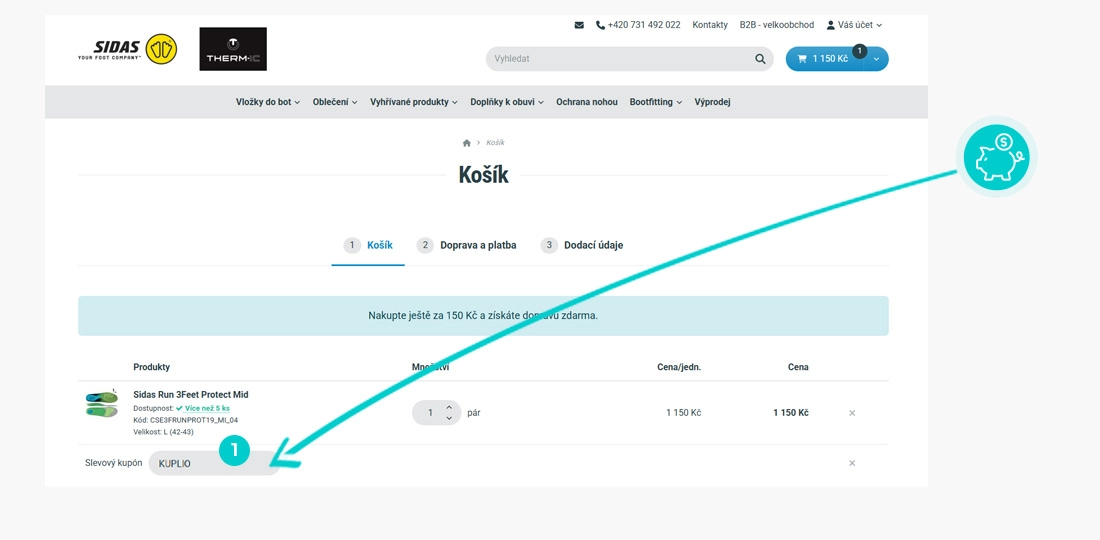1100x540 pixels.
Task: Decrease the product quantity with down arrow
Action: click(x=449, y=419)
